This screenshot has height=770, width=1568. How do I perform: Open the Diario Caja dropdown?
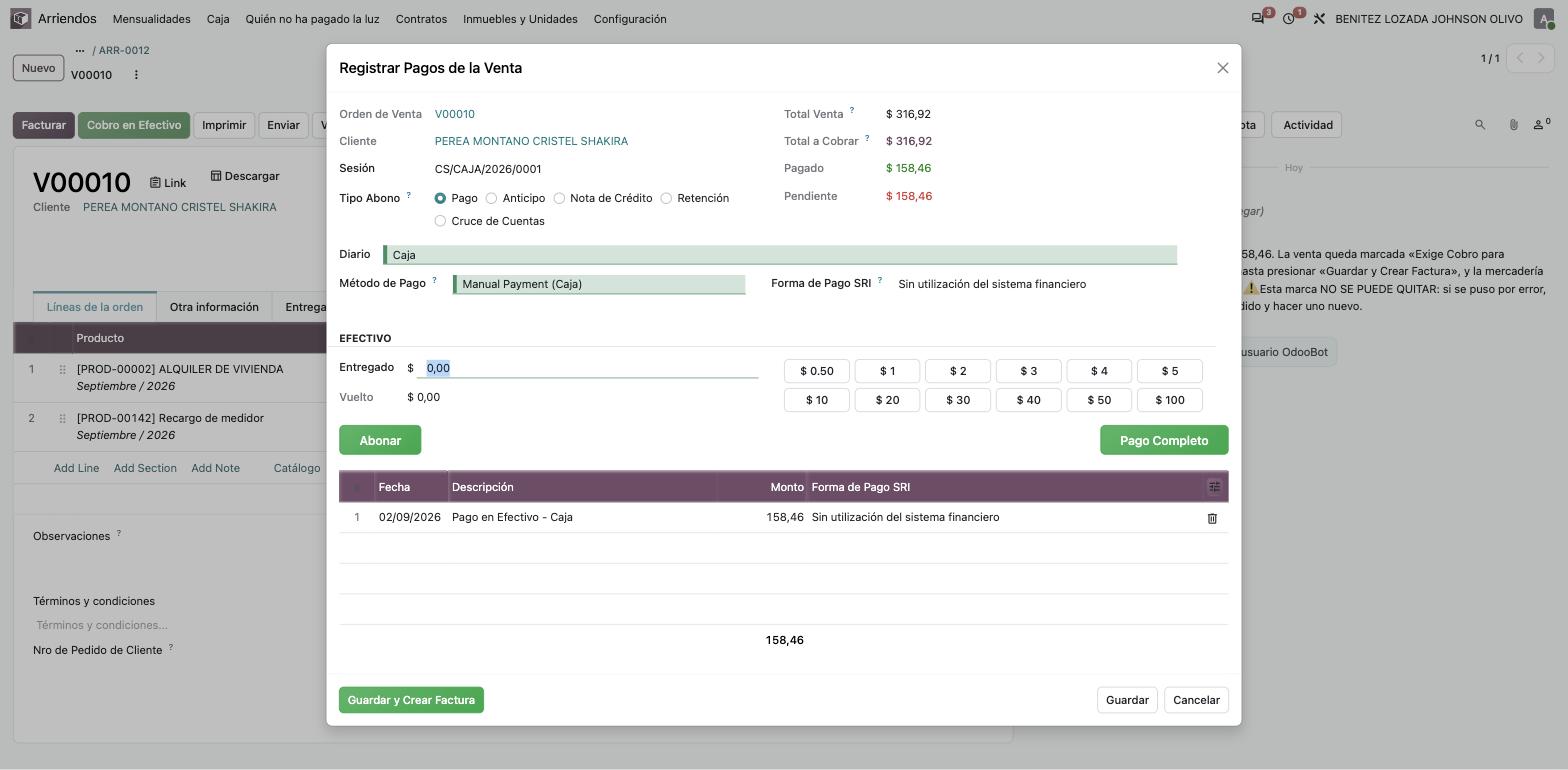point(780,255)
